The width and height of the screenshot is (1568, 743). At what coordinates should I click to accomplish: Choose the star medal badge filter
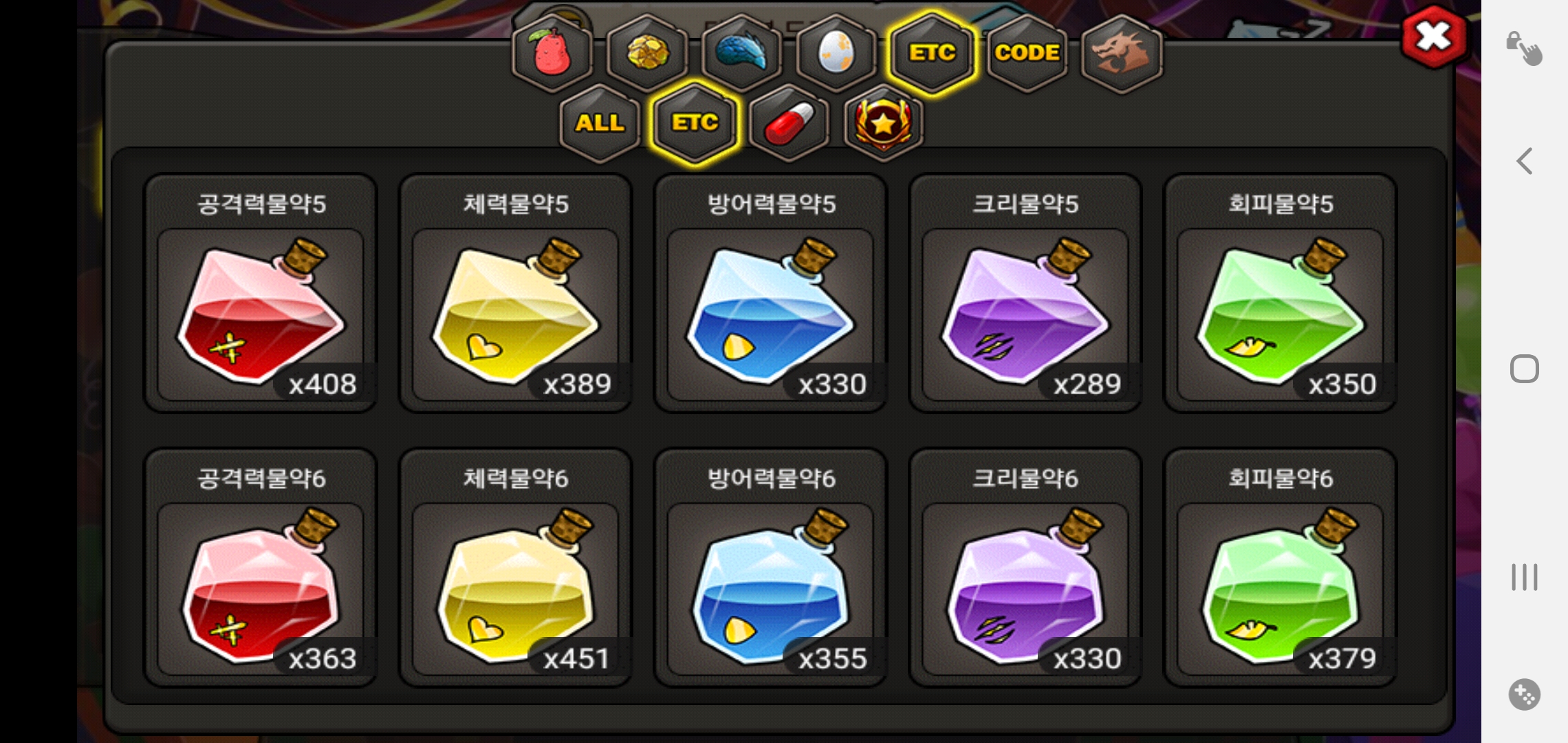pos(884,124)
